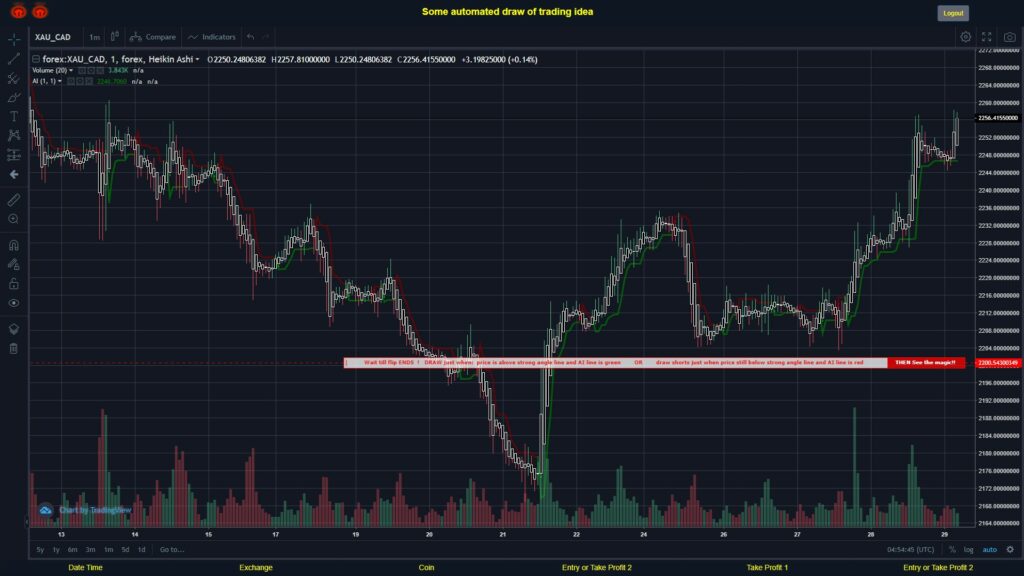Open the candle bar style selector

pos(114,37)
